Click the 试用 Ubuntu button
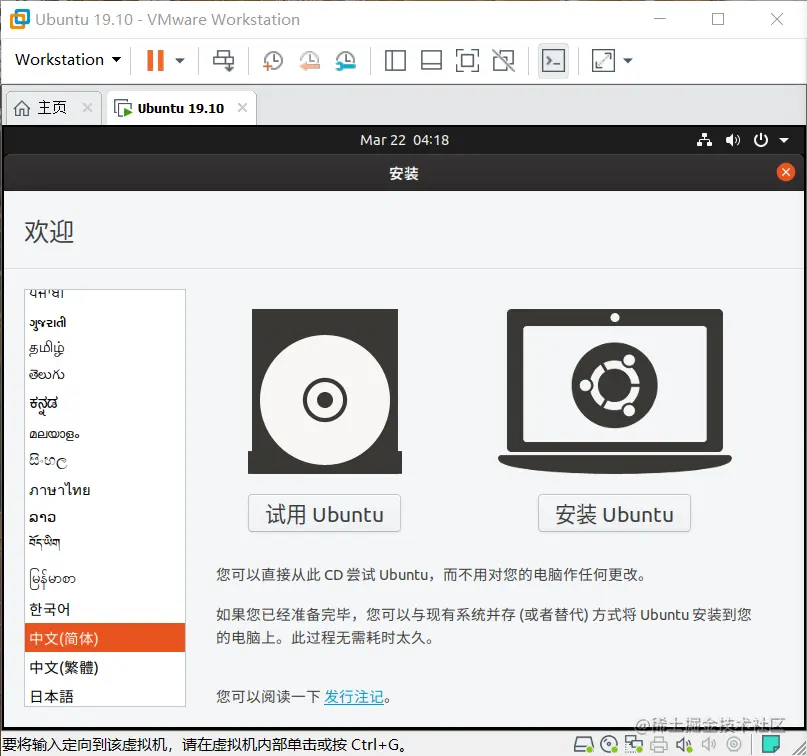Viewport: 807px width, 756px height. pyautogui.click(x=323, y=513)
